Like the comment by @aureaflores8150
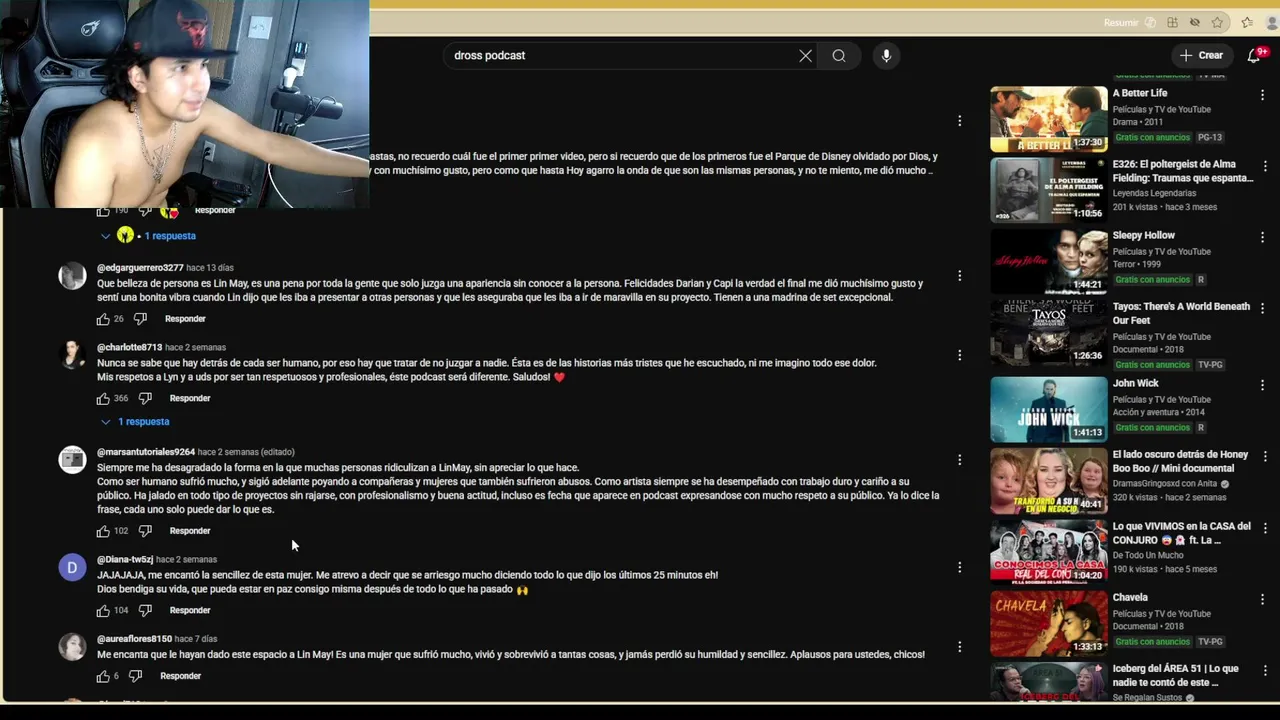Image resolution: width=1280 pixels, height=720 pixels. [x=103, y=676]
